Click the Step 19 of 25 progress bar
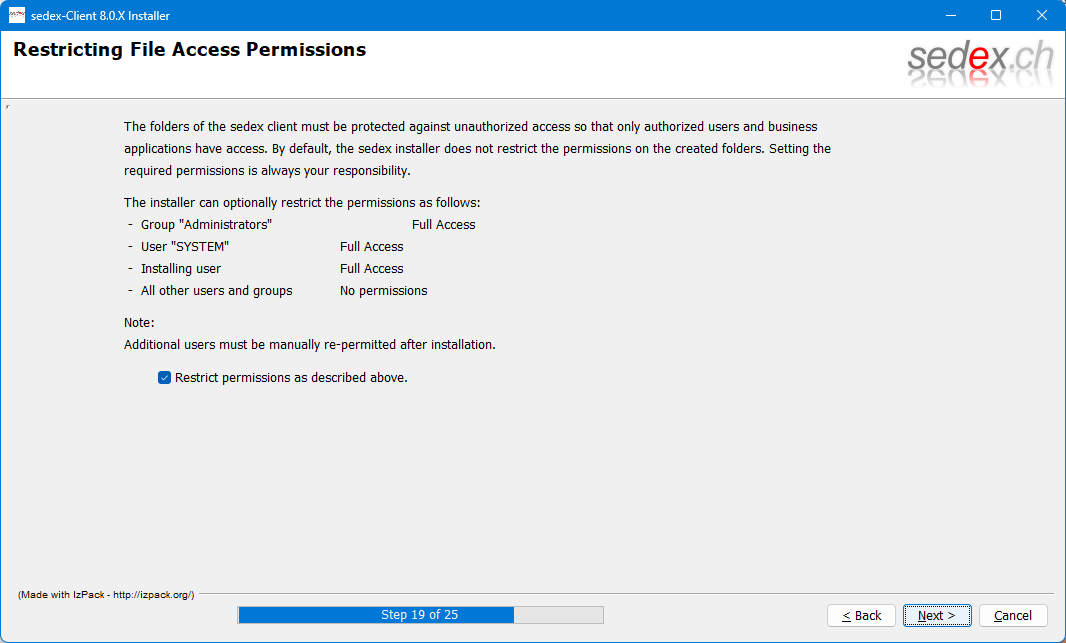 point(420,615)
